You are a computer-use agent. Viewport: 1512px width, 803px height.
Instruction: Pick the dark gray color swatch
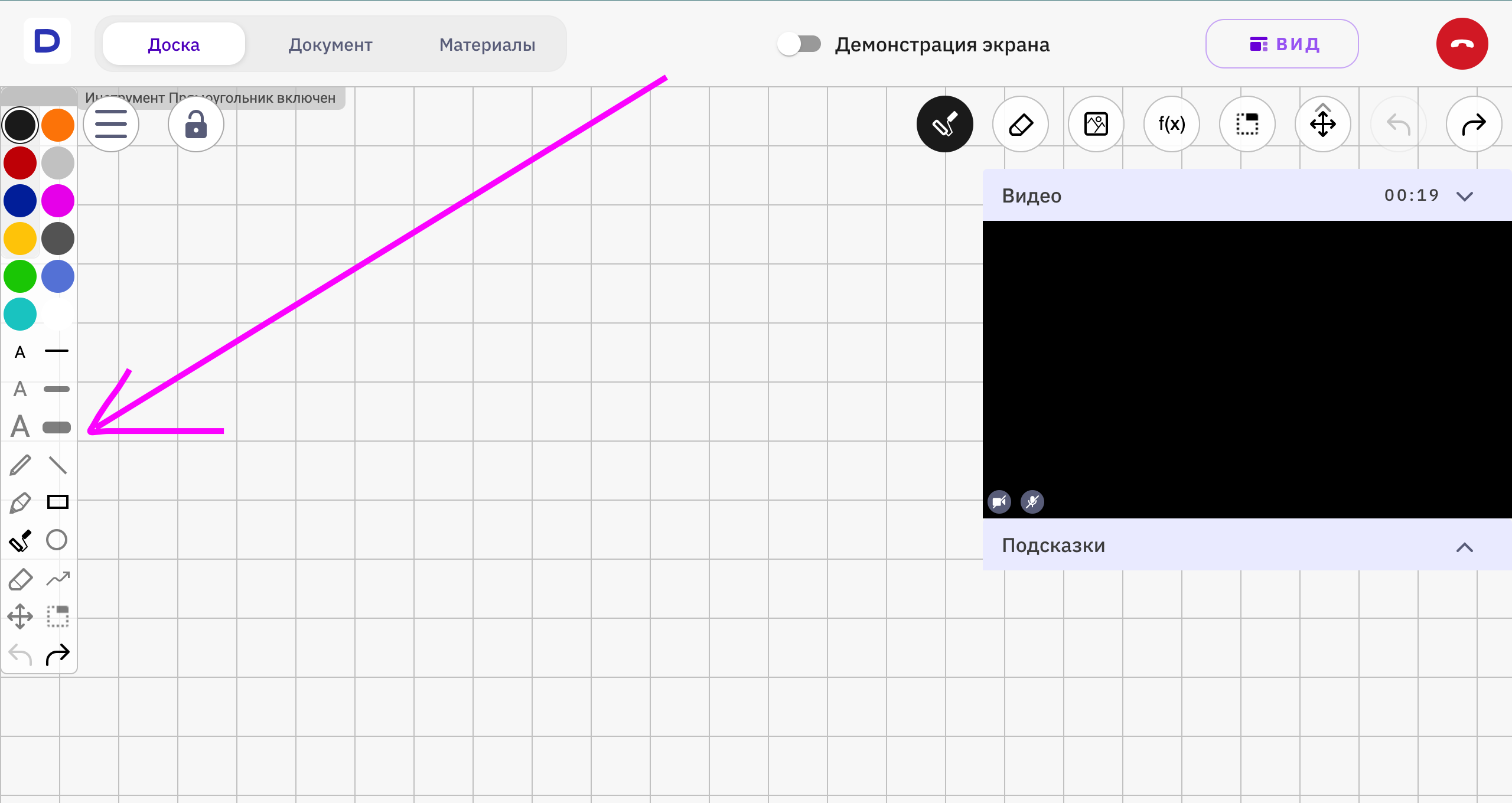pos(58,239)
